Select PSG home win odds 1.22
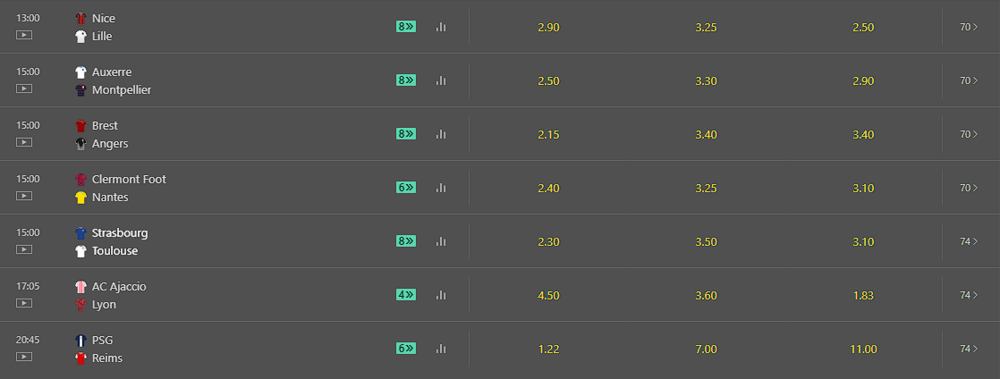 548,349
